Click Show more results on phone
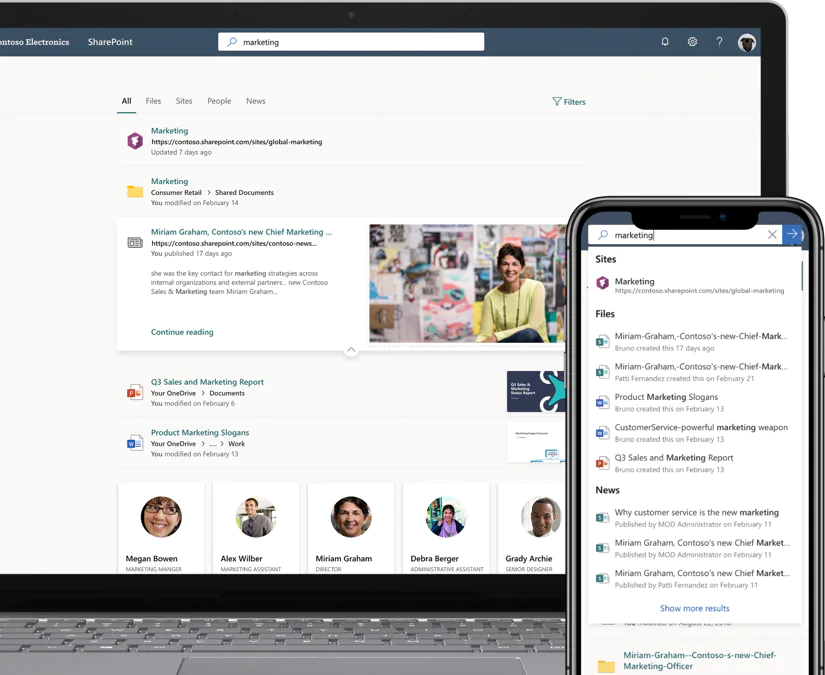 tap(694, 608)
